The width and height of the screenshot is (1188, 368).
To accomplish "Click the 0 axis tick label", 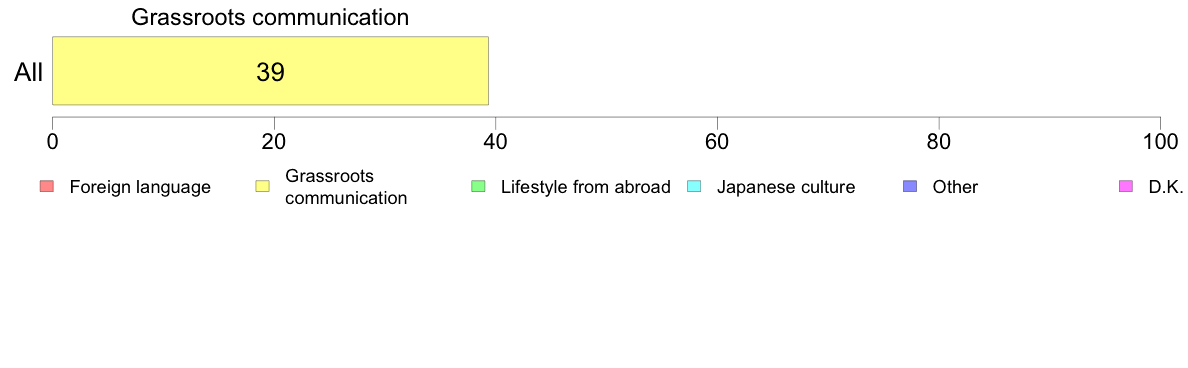I will click(52, 142).
